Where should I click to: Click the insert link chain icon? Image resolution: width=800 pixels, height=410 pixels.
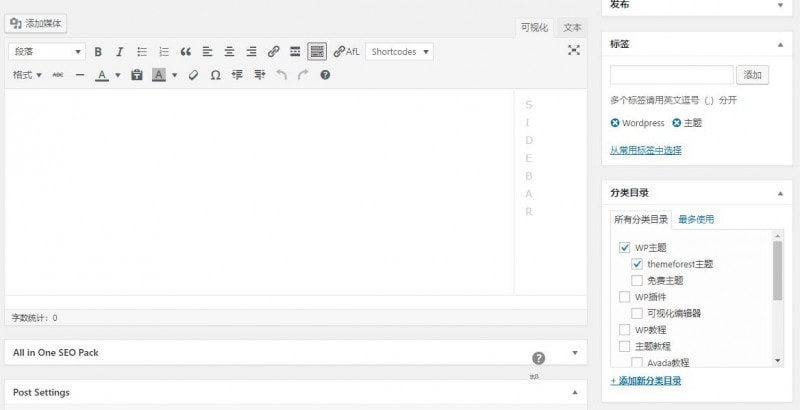coord(273,51)
